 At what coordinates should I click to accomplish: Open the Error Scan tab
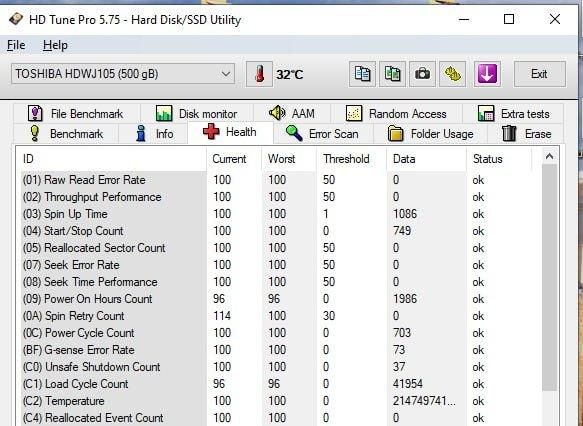click(322, 134)
